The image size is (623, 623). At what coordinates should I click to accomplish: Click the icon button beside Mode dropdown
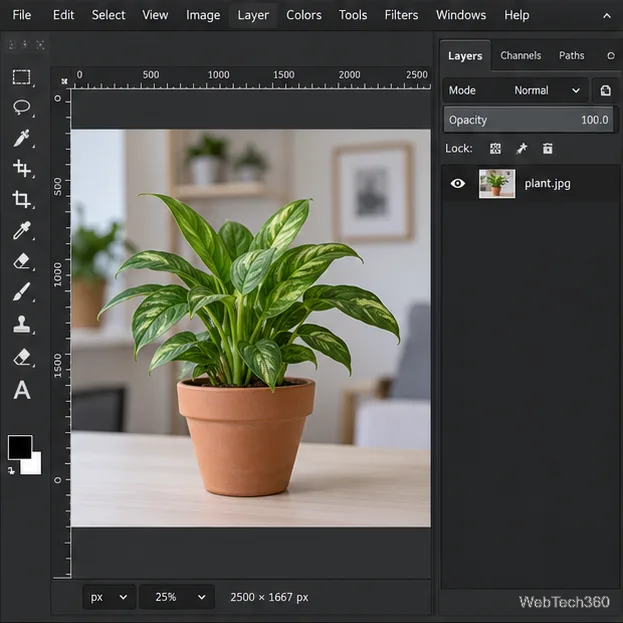(x=605, y=91)
